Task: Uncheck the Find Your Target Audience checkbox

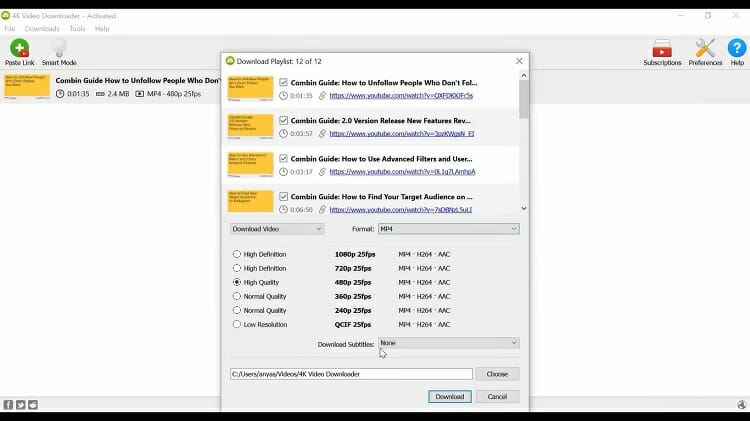Action: 283,197
